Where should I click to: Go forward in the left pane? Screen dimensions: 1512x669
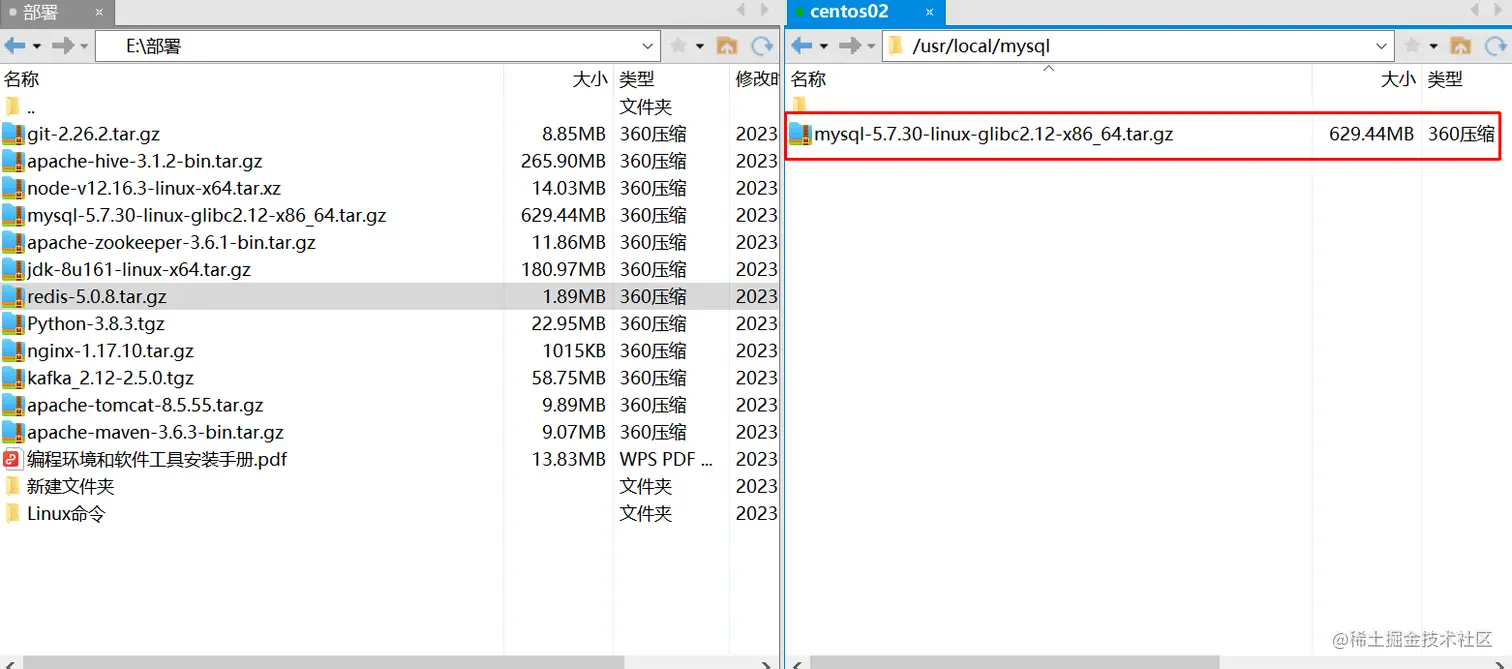point(63,46)
